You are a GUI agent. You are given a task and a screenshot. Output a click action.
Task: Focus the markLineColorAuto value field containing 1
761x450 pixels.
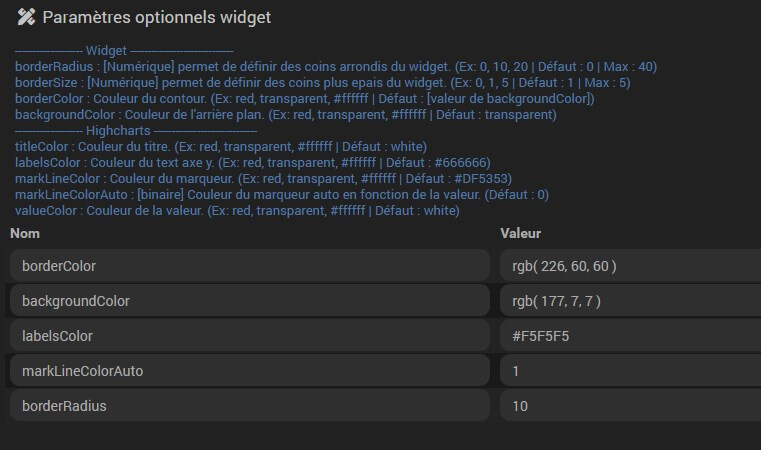tap(630, 371)
